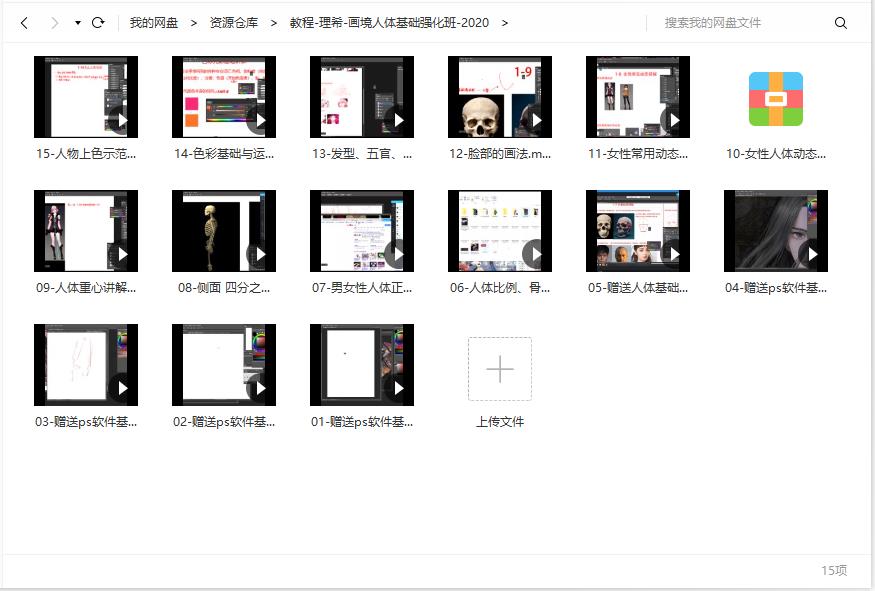Viewport: 875px width, 591px height.
Task: Open the navigation history dropdown arrow
Action: (x=78, y=22)
